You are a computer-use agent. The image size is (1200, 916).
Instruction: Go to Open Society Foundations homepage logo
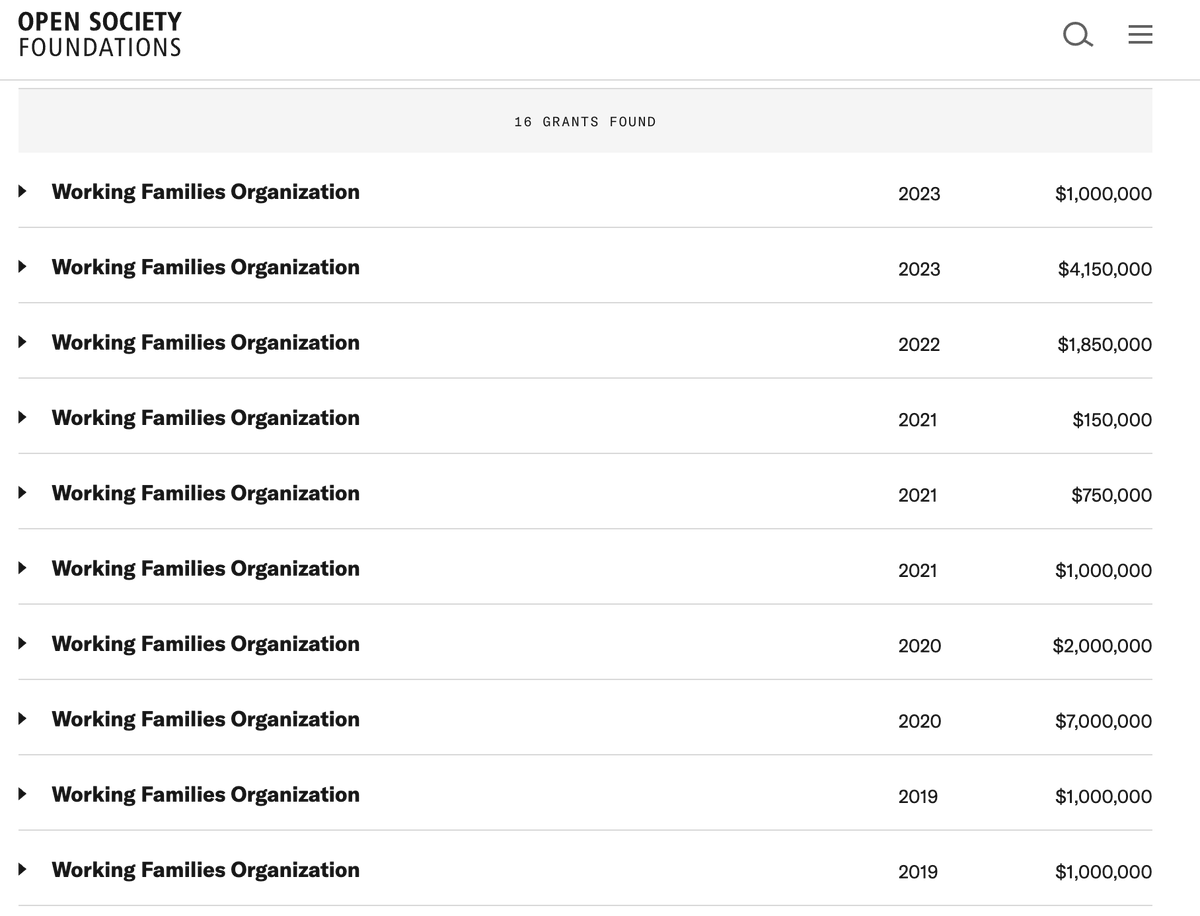point(100,34)
